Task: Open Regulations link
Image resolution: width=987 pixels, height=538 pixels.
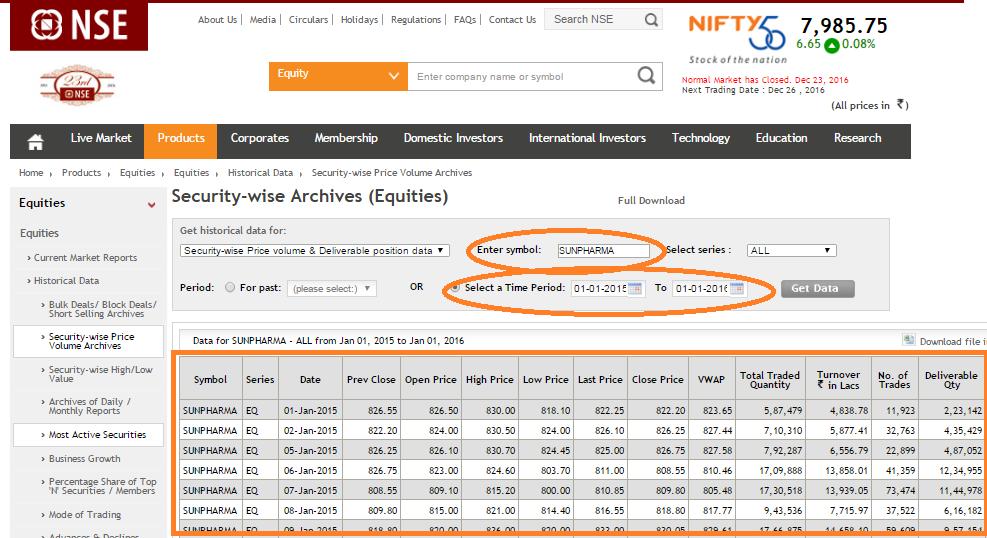Action: tap(416, 20)
